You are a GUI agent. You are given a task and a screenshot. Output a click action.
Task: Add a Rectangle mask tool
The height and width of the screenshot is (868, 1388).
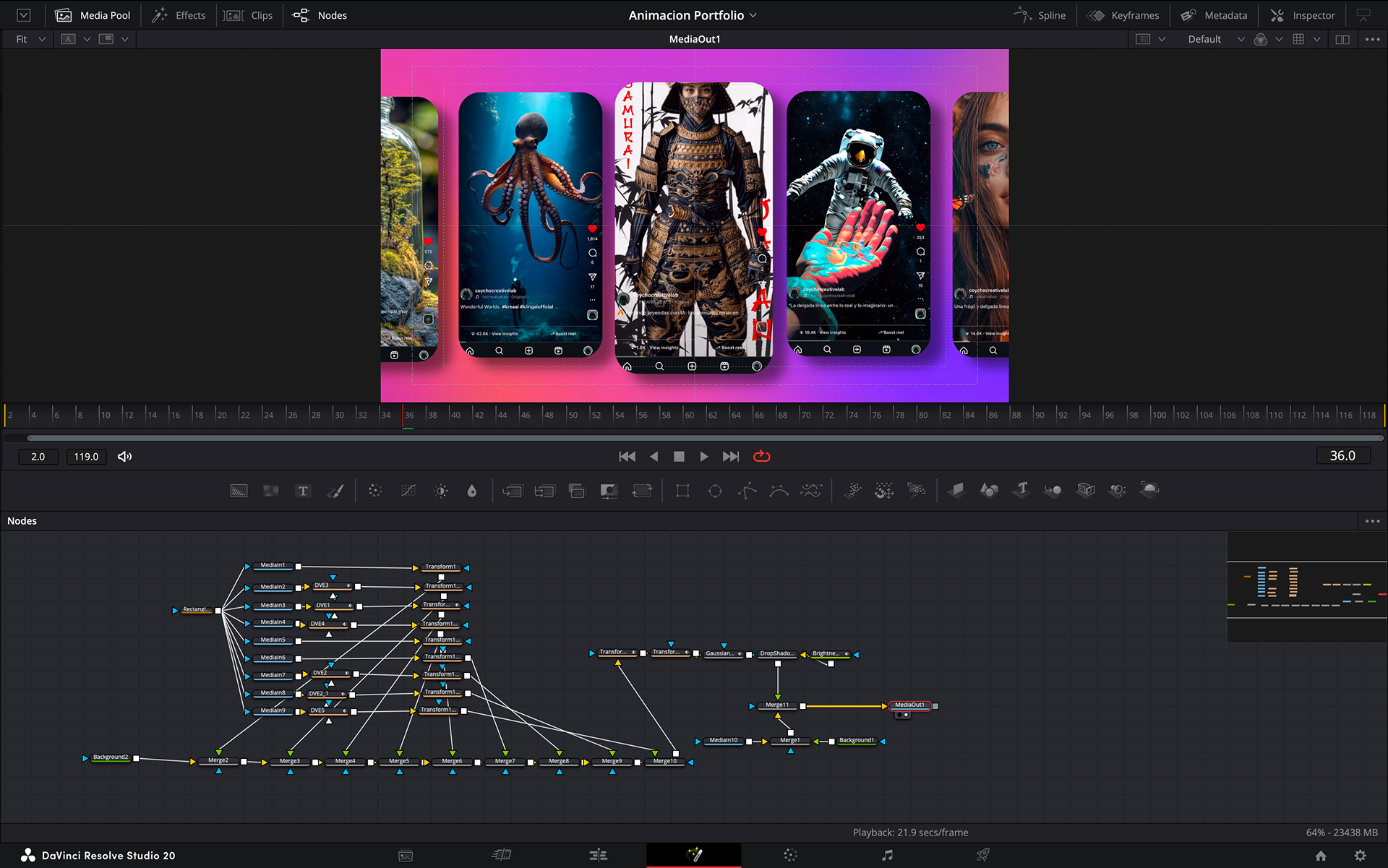click(x=682, y=491)
